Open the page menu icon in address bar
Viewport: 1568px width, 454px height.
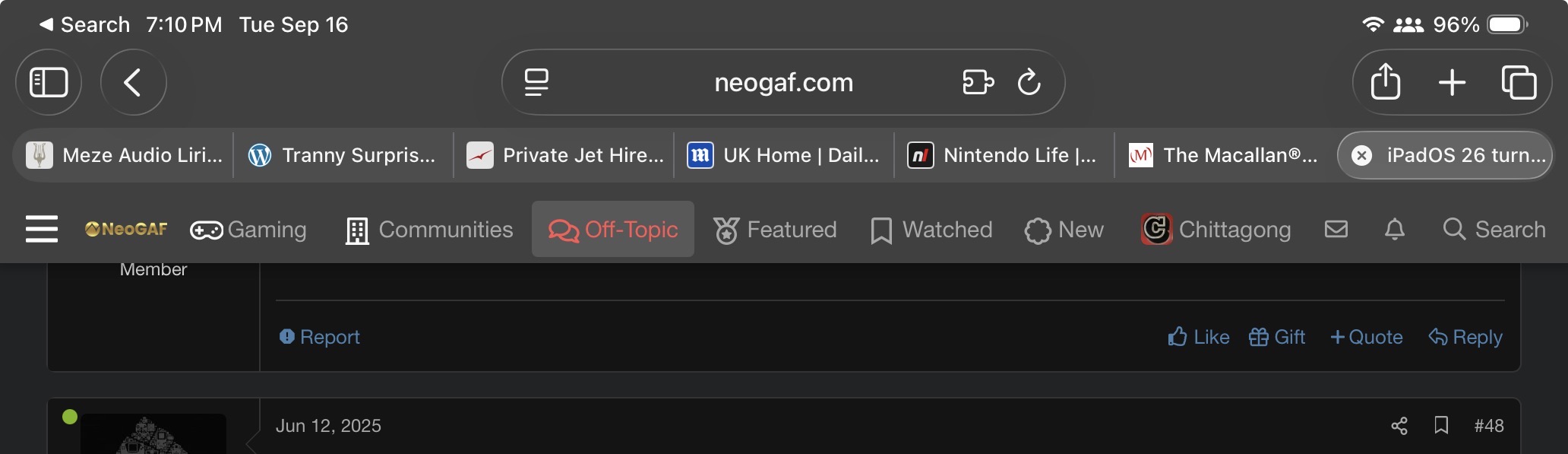pos(536,82)
